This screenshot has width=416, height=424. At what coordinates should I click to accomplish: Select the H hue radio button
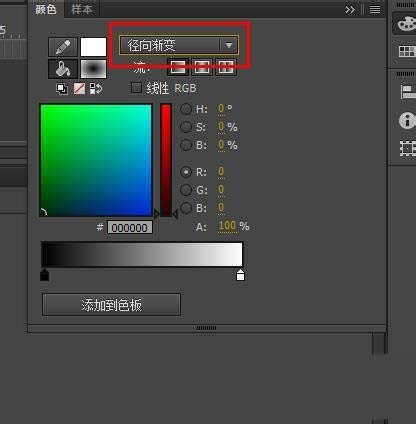pos(186,109)
